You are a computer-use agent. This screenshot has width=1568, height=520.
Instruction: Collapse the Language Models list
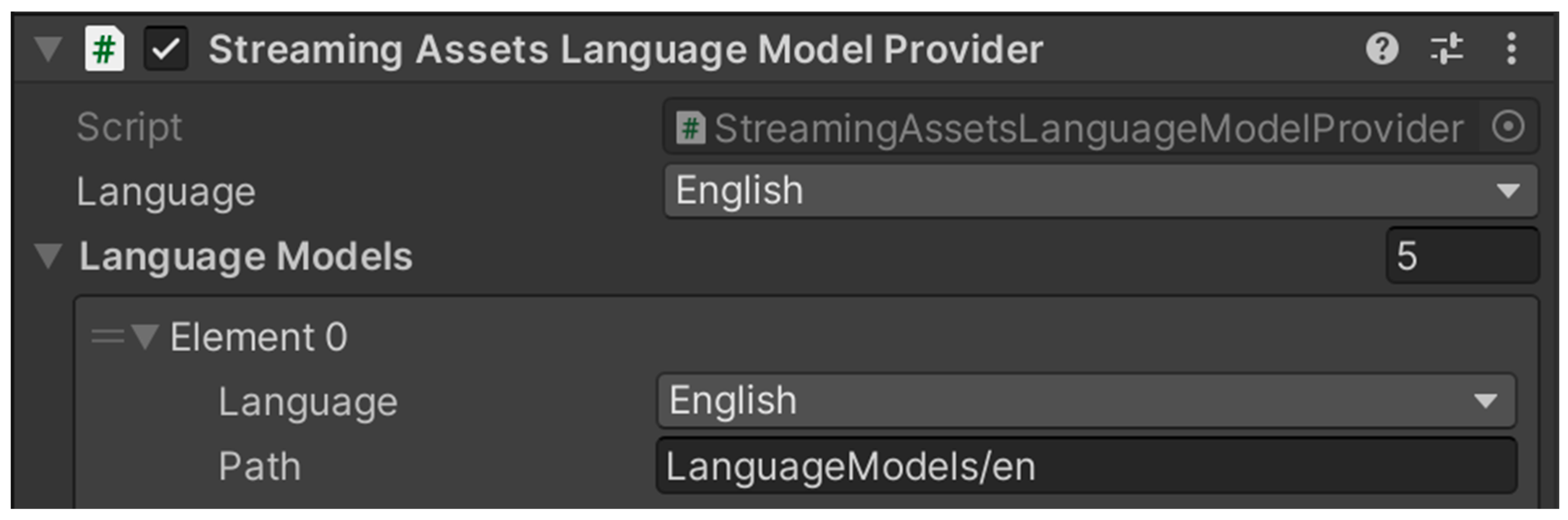tap(48, 256)
